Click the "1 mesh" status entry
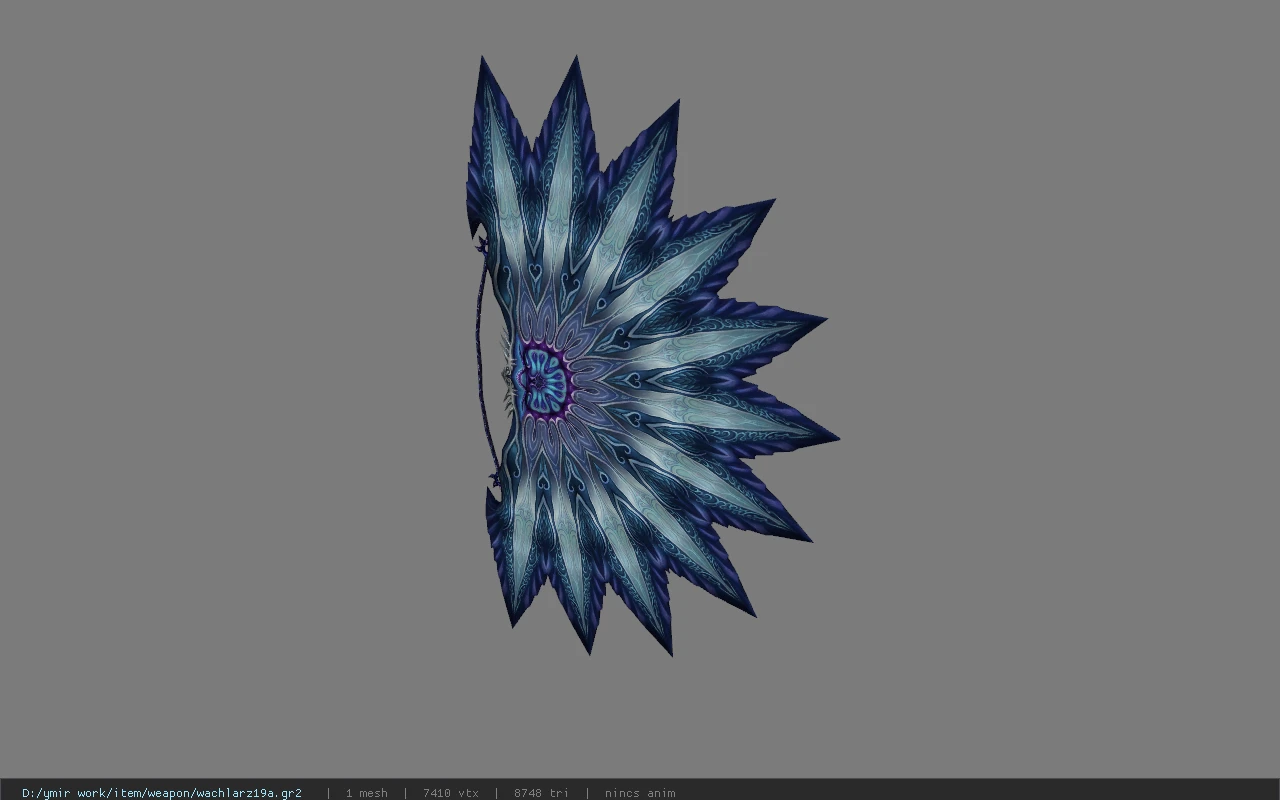The height and width of the screenshot is (800, 1280). (x=366, y=793)
